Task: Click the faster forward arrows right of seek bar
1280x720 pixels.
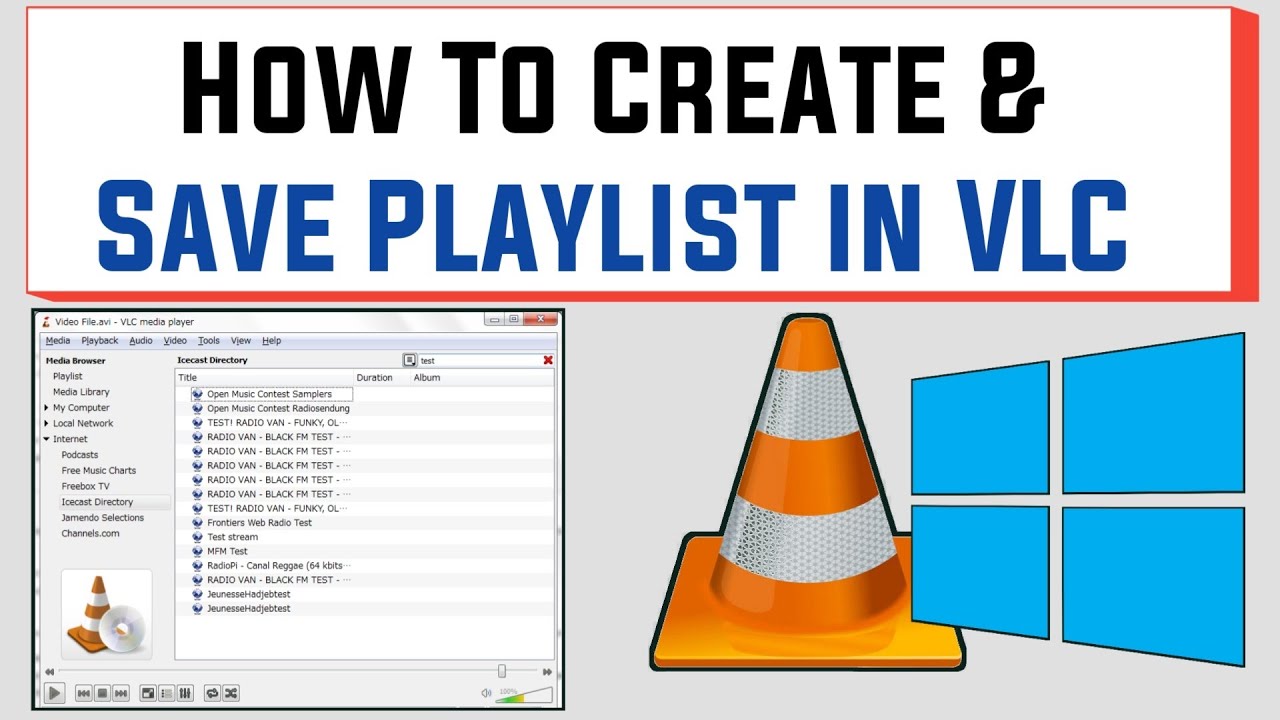Action: (x=547, y=672)
